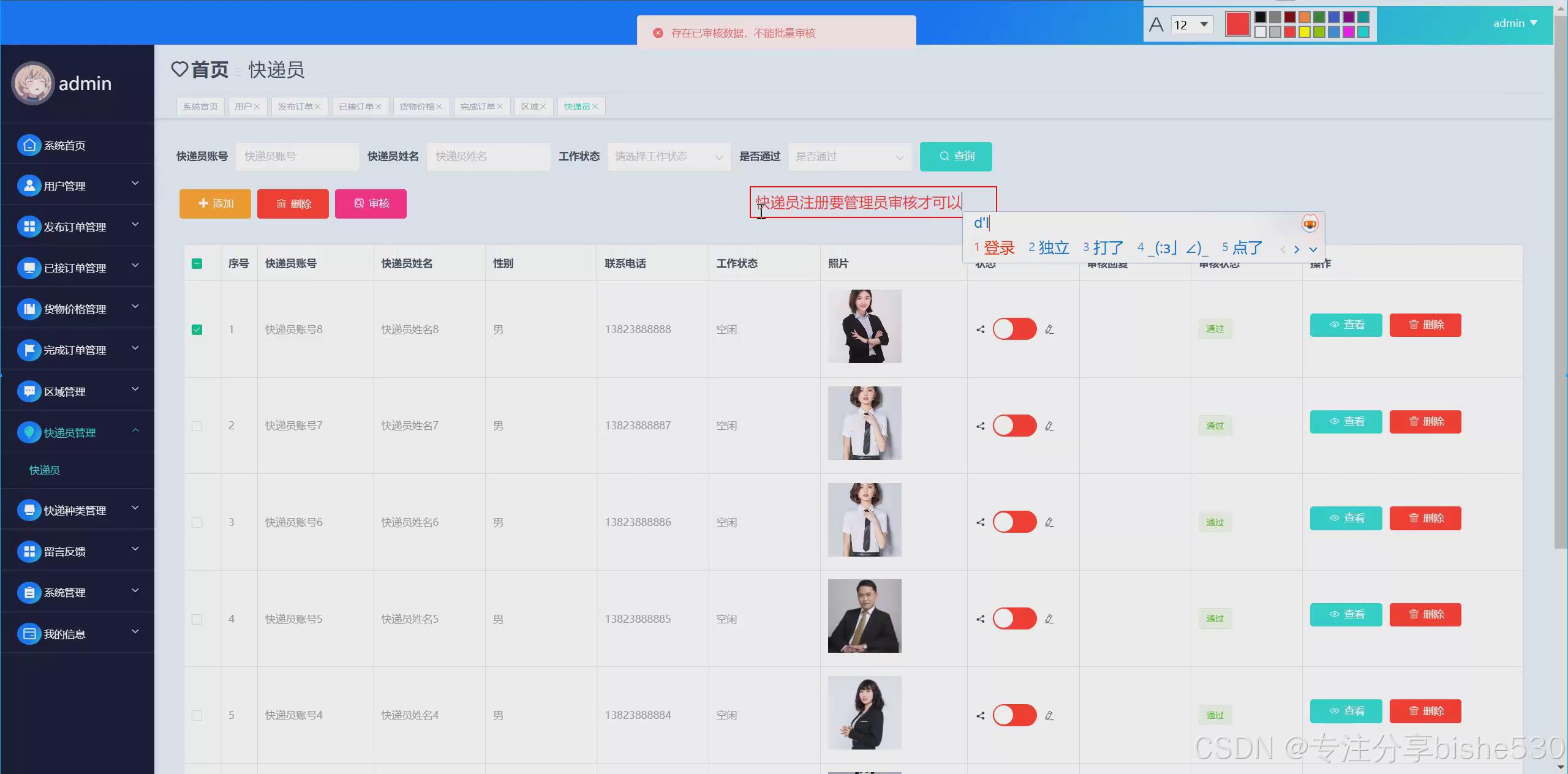Viewport: 1568px width, 774px height.
Task: Click 查看 button for 快递员账号4
Action: pyautogui.click(x=1346, y=711)
